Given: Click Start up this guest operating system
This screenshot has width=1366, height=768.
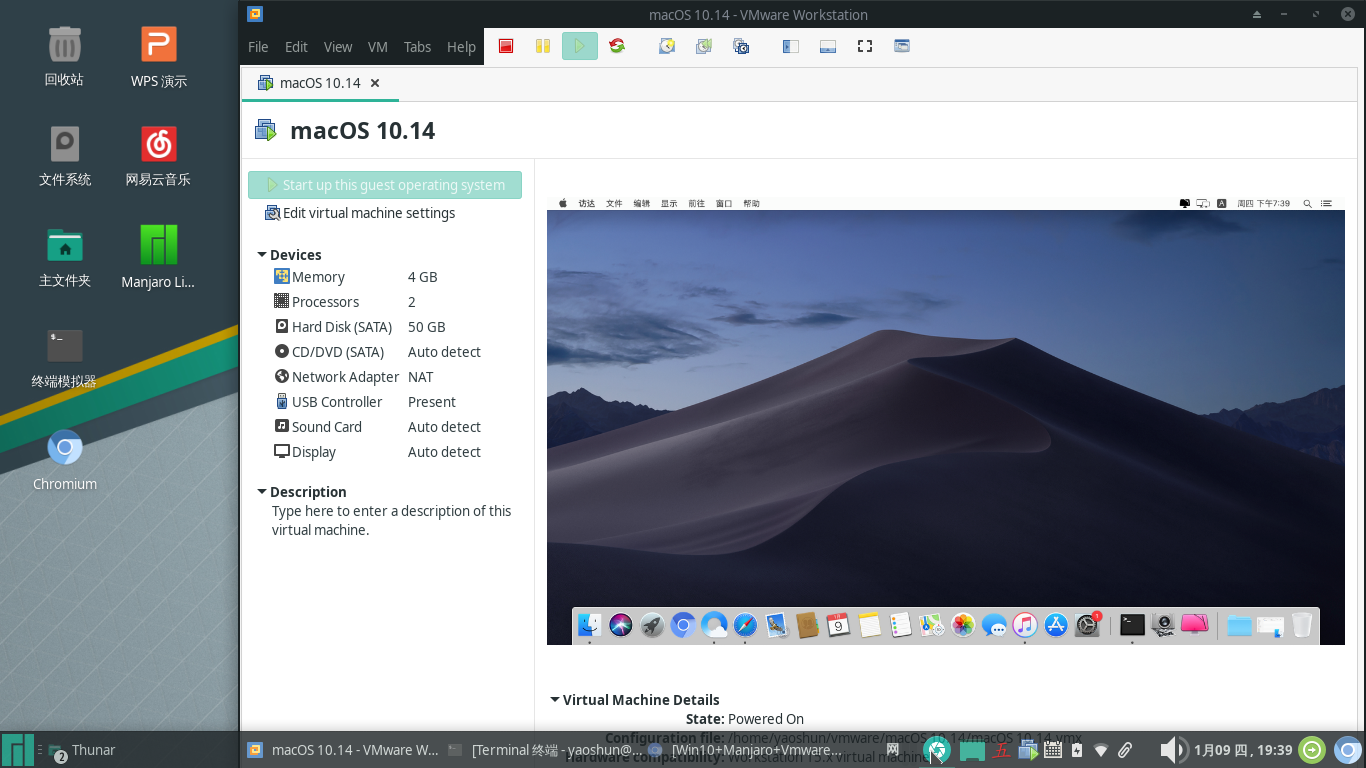Looking at the screenshot, I should [x=385, y=185].
